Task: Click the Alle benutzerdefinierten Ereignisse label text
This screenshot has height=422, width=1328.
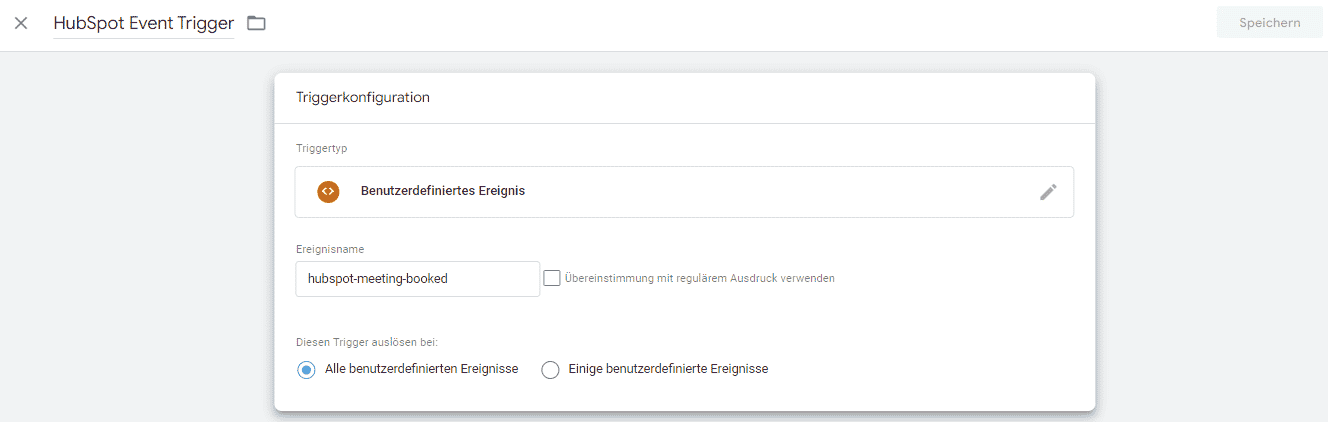Action: click(421, 369)
